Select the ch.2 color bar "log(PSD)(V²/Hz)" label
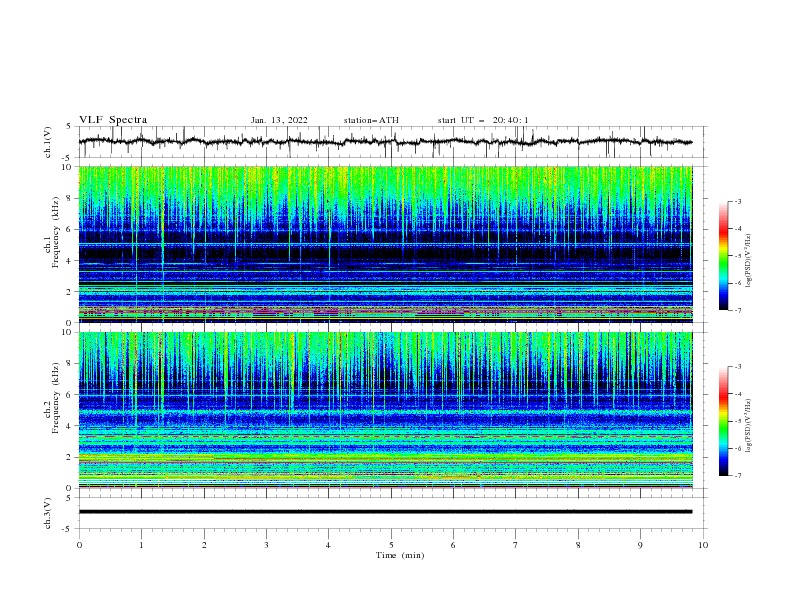The image size is (792, 612). (748, 426)
